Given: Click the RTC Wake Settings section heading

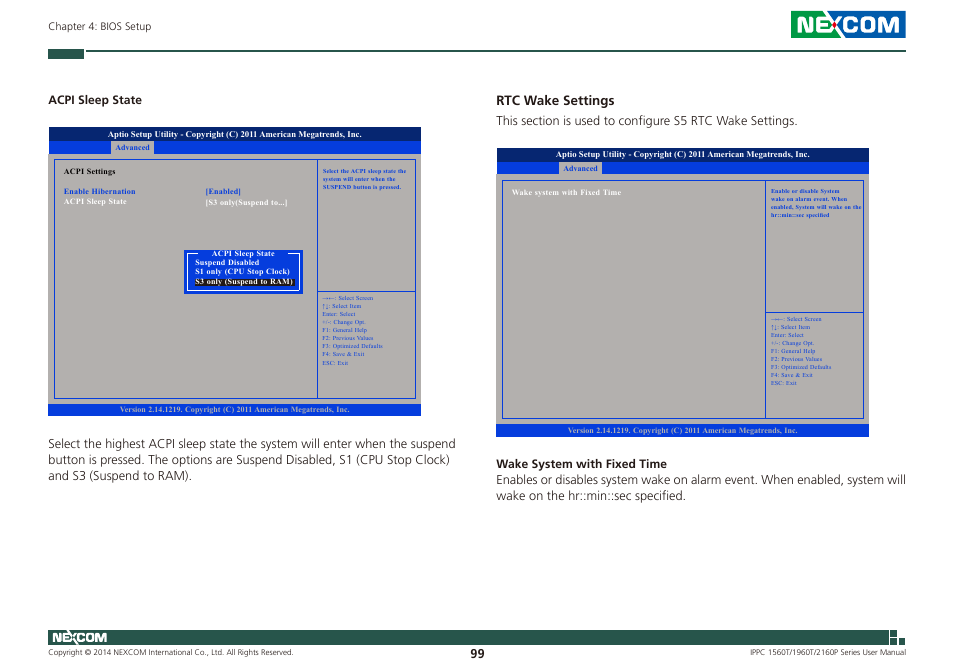Looking at the screenshot, I should (555, 100).
